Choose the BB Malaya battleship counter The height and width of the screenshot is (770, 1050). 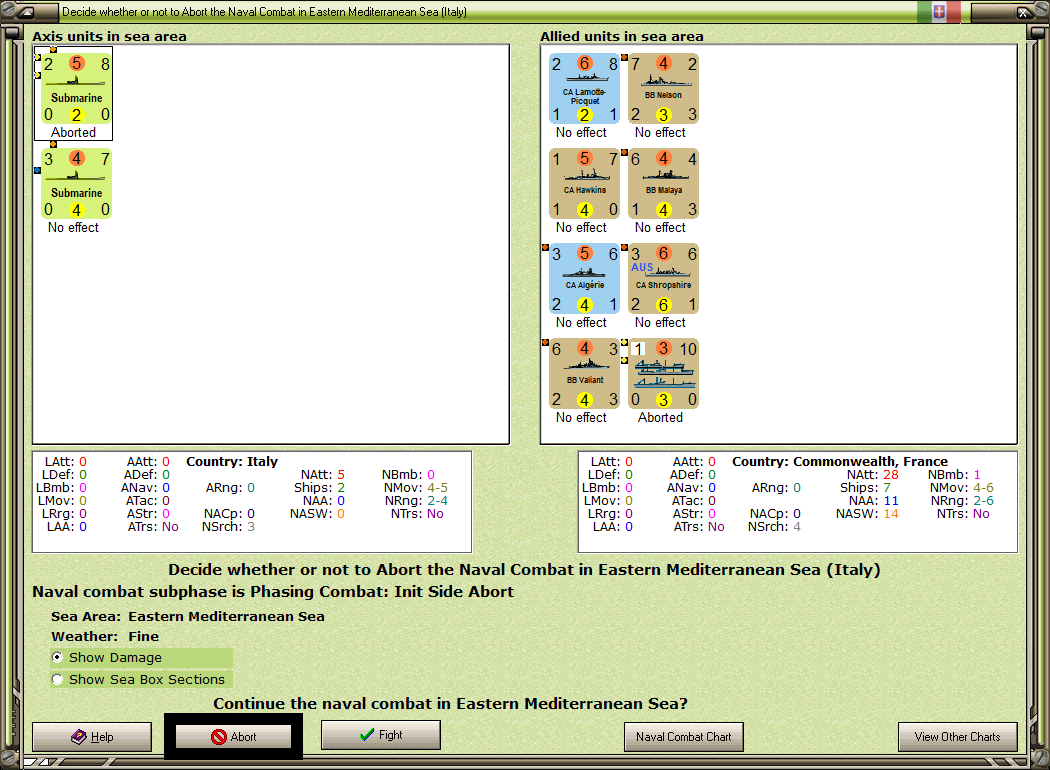click(663, 183)
